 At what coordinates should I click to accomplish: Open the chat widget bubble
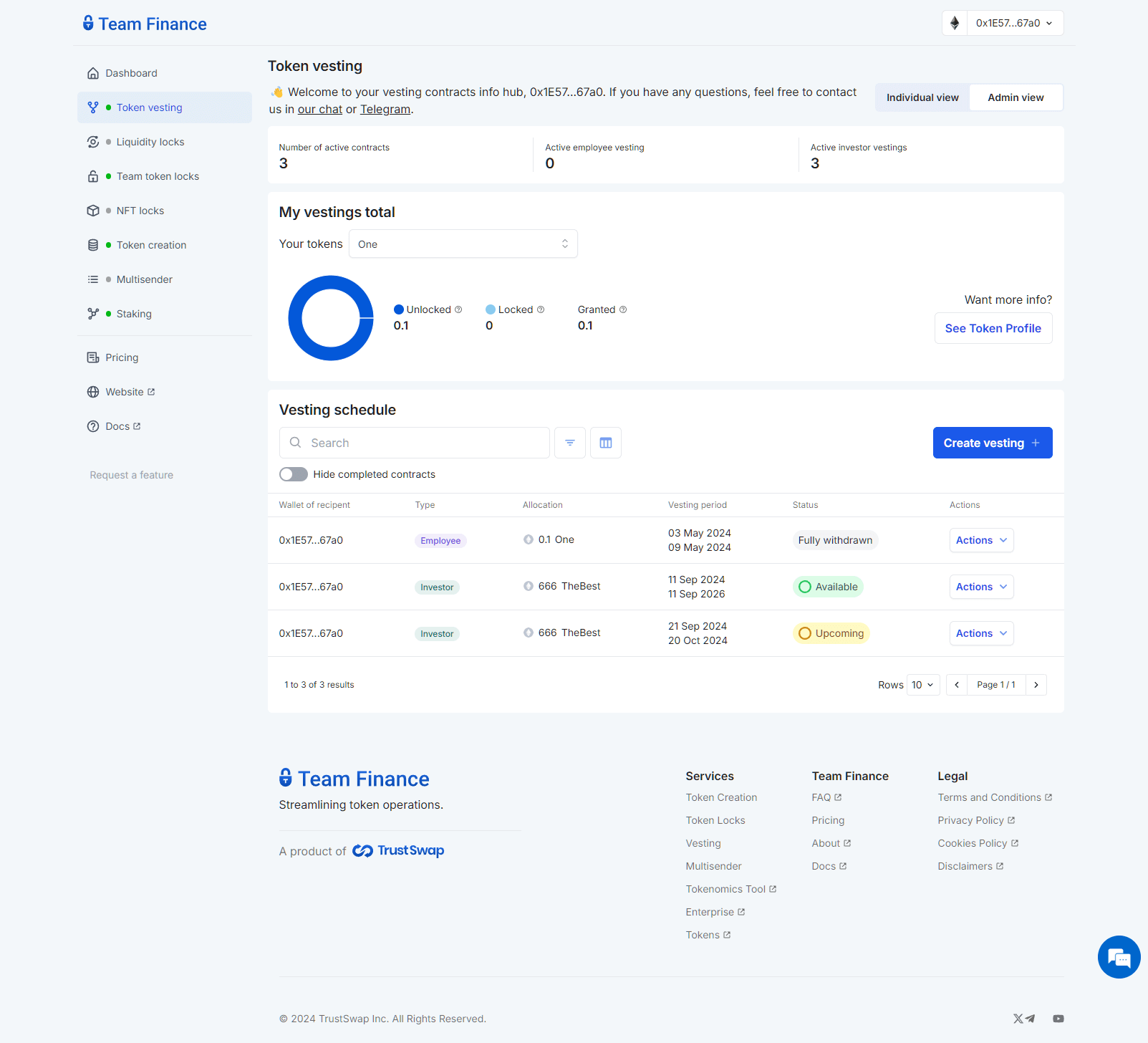tap(1118, 957)
